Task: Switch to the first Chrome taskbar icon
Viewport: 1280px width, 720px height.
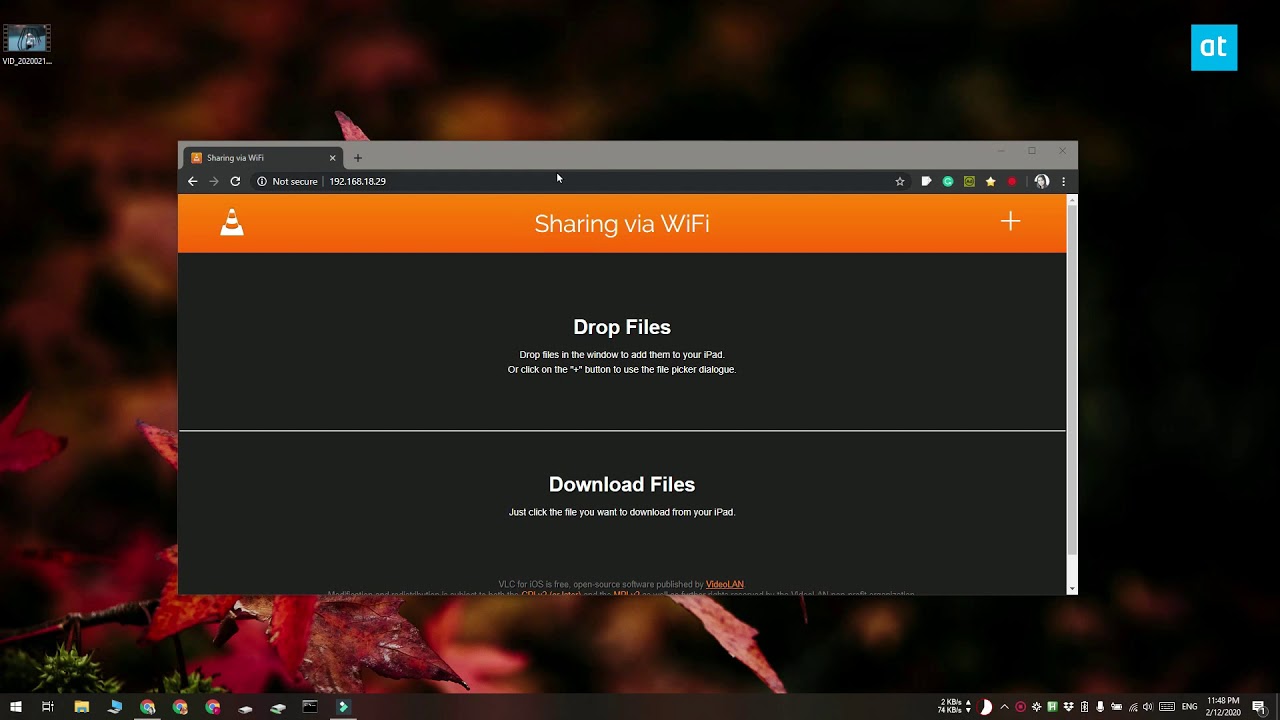Action: point(148,707)
